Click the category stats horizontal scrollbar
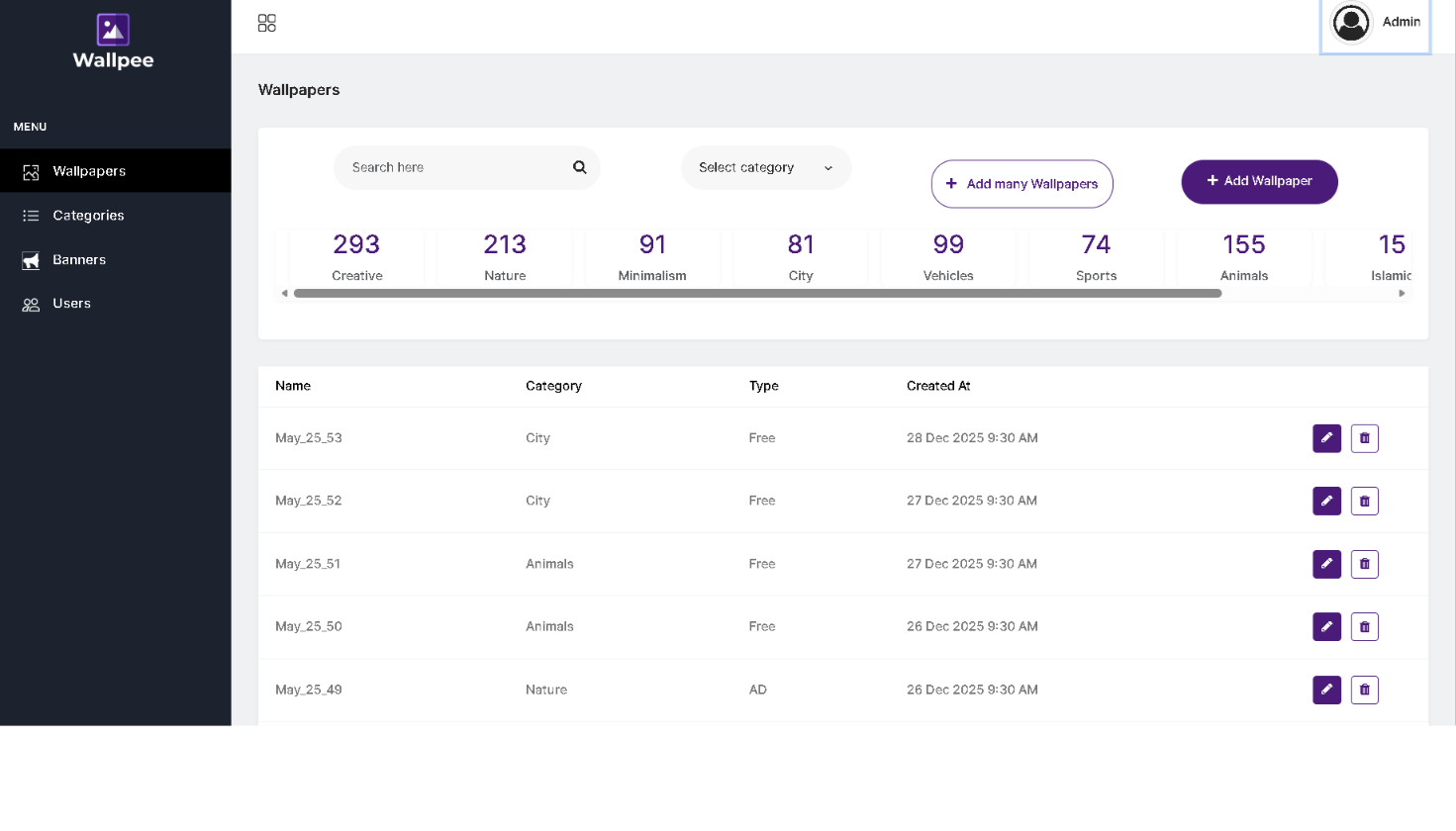This screenshot has width=1456, height=831. (x=758, y=293)
